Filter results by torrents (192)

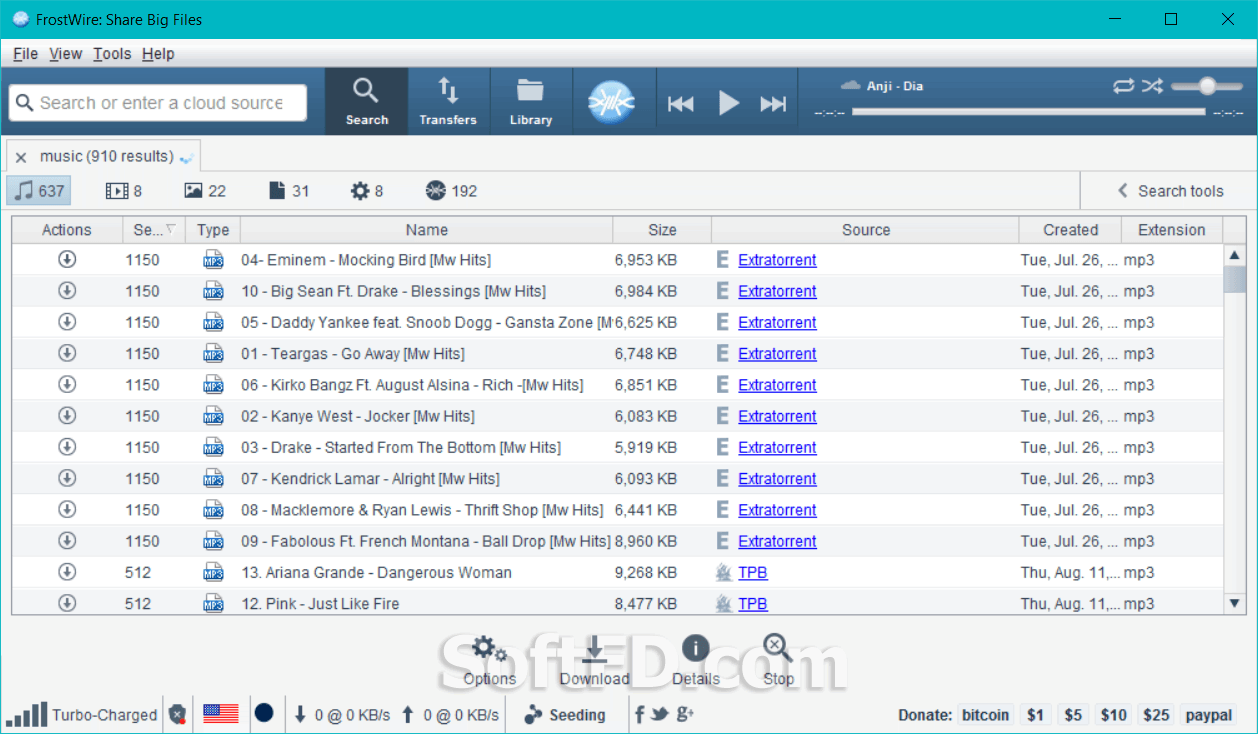[451, 191]
